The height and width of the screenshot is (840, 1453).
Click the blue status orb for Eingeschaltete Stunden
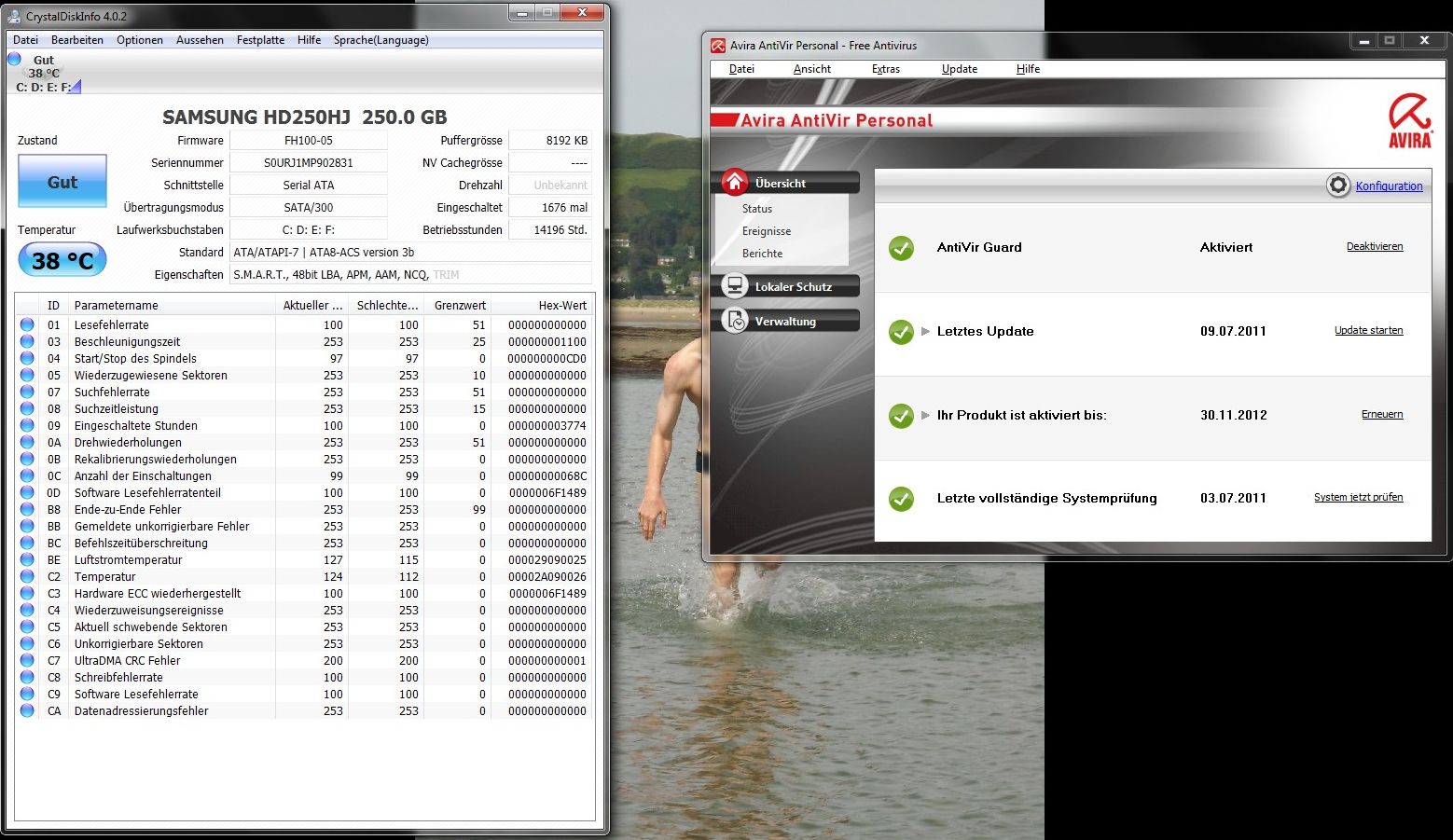pos(27,425)
